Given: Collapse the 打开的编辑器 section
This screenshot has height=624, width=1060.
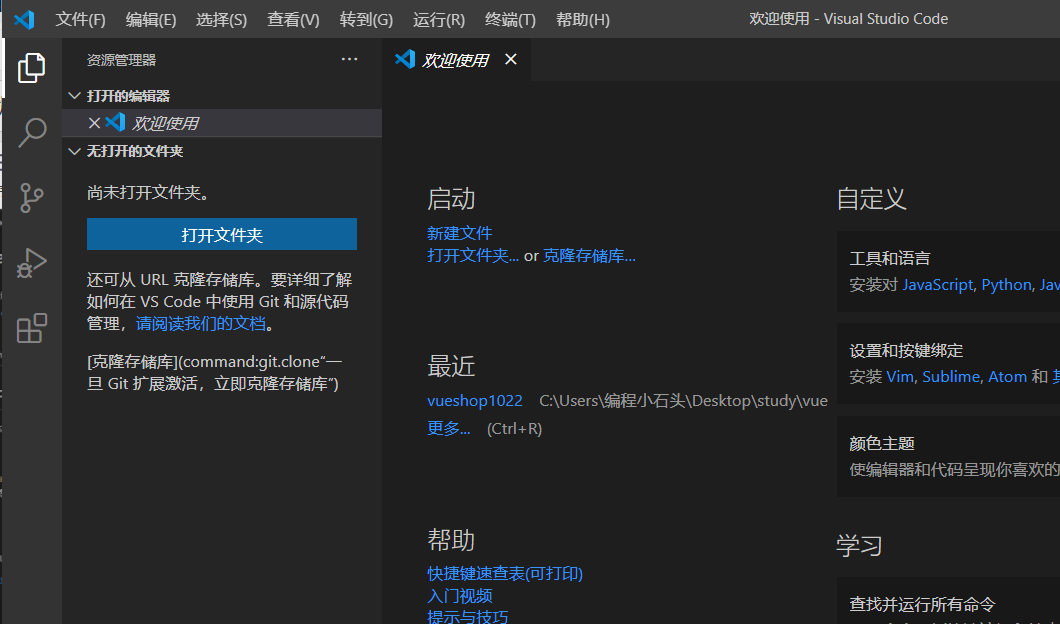Looking at the screenshot, I should click(74, 96).
